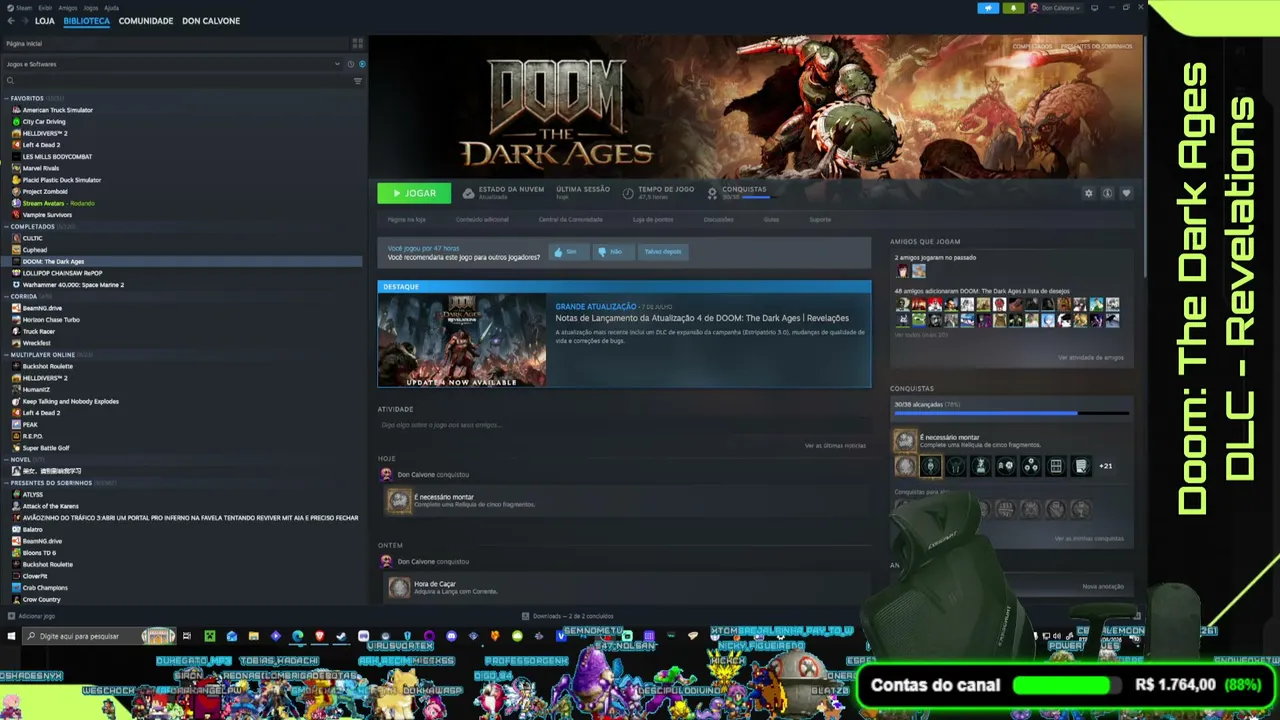
Task: Click the library search field
Action: point(177,81)
